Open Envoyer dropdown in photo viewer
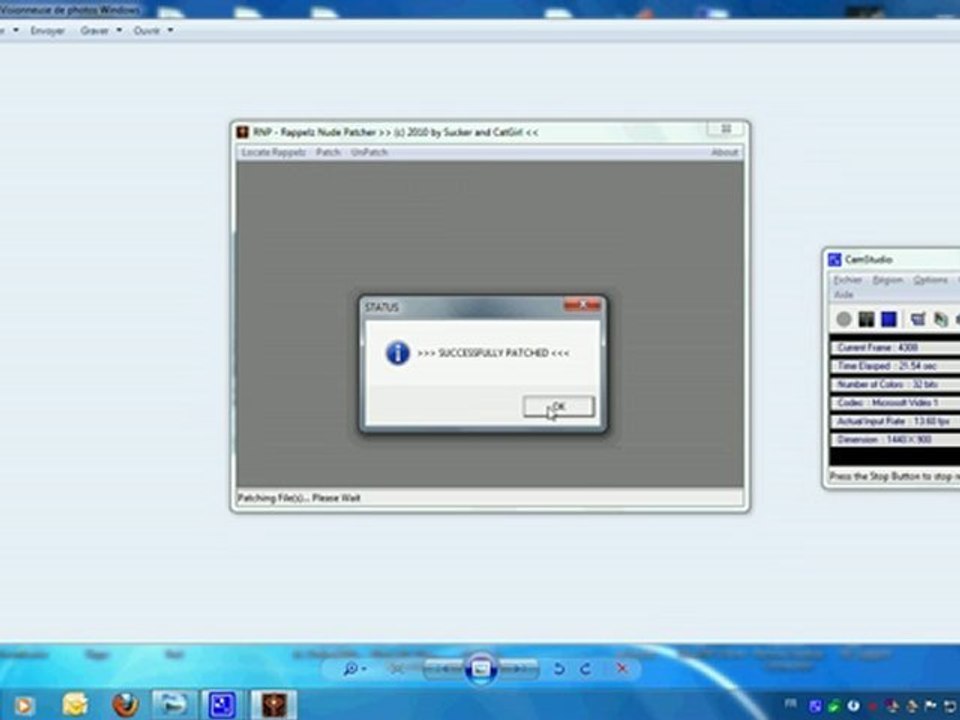The height and width of the screenshot is (720, 960). (48, 30)
